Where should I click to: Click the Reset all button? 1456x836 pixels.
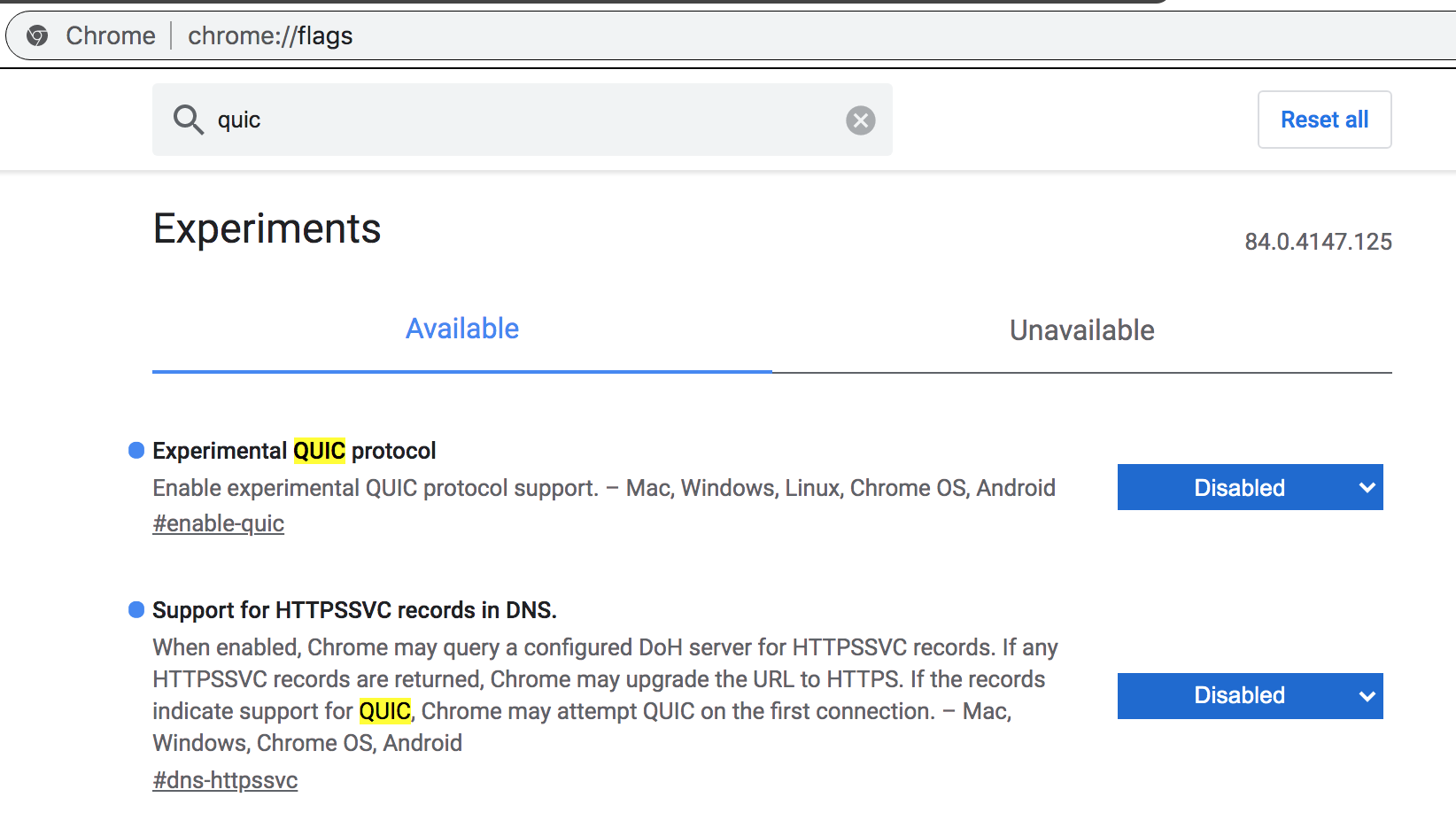pyautogui.click(x=1324, y=120)
